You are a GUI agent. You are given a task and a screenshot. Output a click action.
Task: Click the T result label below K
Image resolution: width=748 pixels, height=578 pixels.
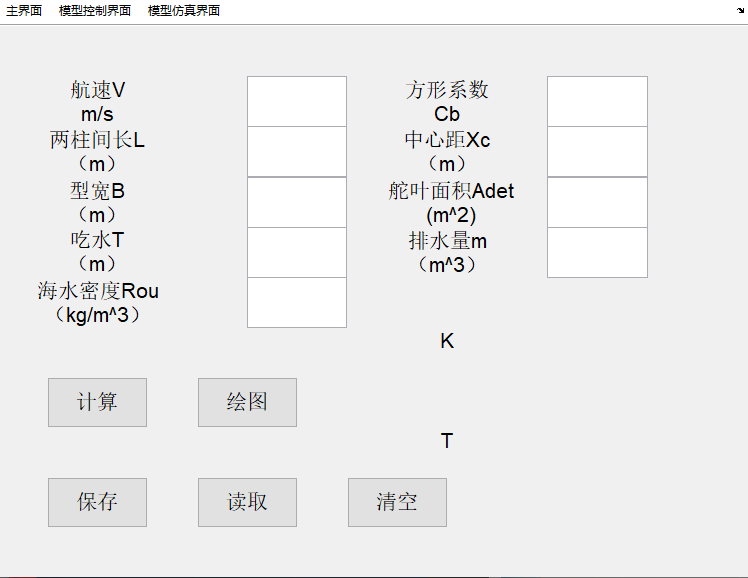pyautogui.click(x=447, y=441)
